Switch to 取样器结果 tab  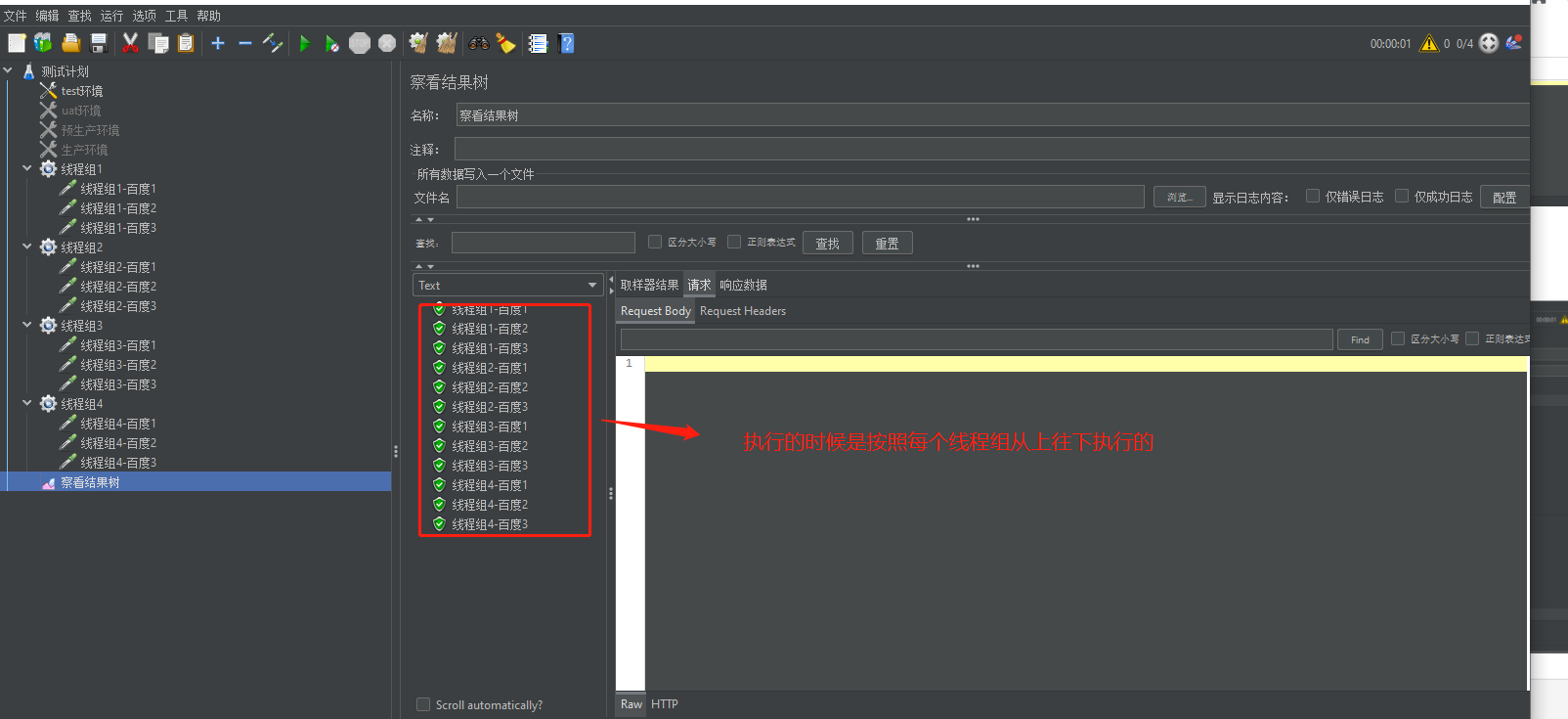(x=649, y=285)
